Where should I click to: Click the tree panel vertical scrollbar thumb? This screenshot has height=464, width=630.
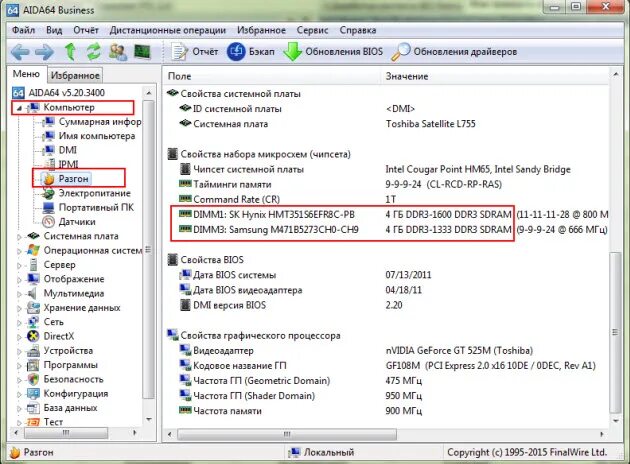[149, 249]
